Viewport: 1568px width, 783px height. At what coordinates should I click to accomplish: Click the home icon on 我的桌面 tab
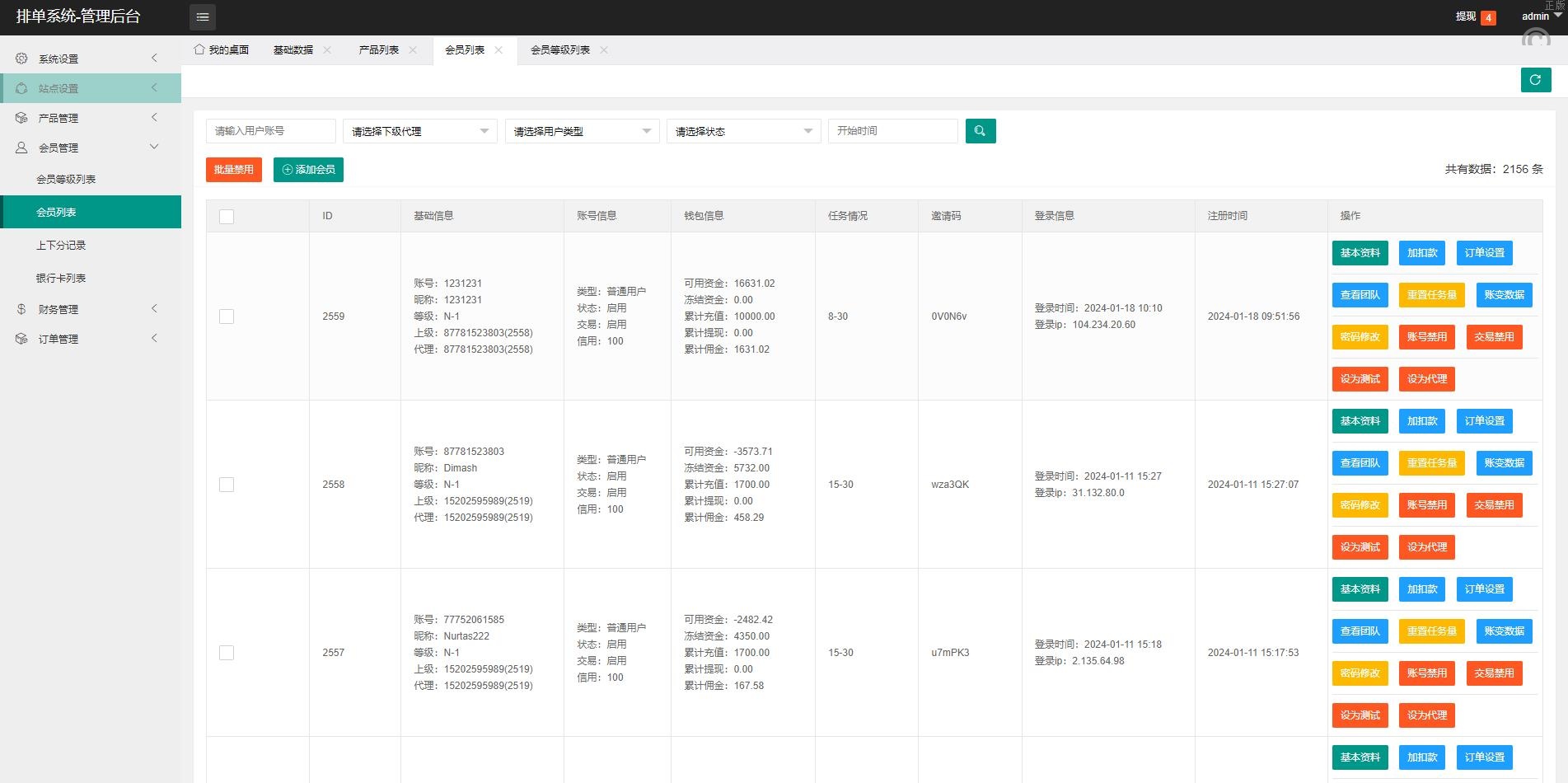pyautogui.click(x=199, y=49)
